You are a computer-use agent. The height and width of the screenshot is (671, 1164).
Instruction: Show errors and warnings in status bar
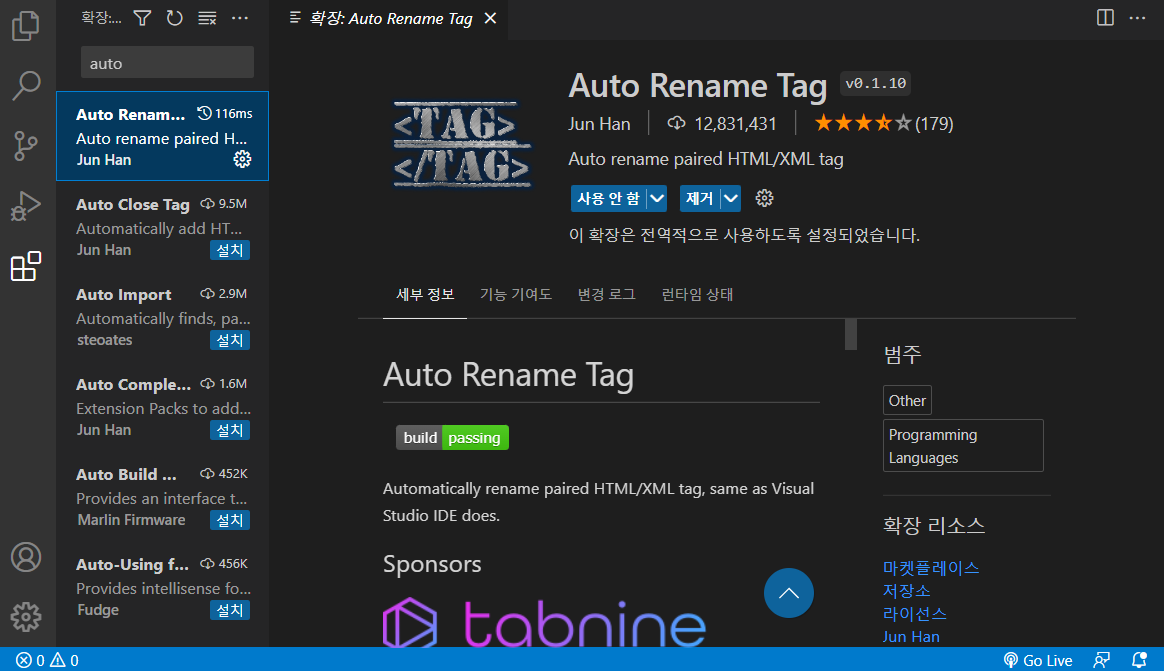pos(48,660)
